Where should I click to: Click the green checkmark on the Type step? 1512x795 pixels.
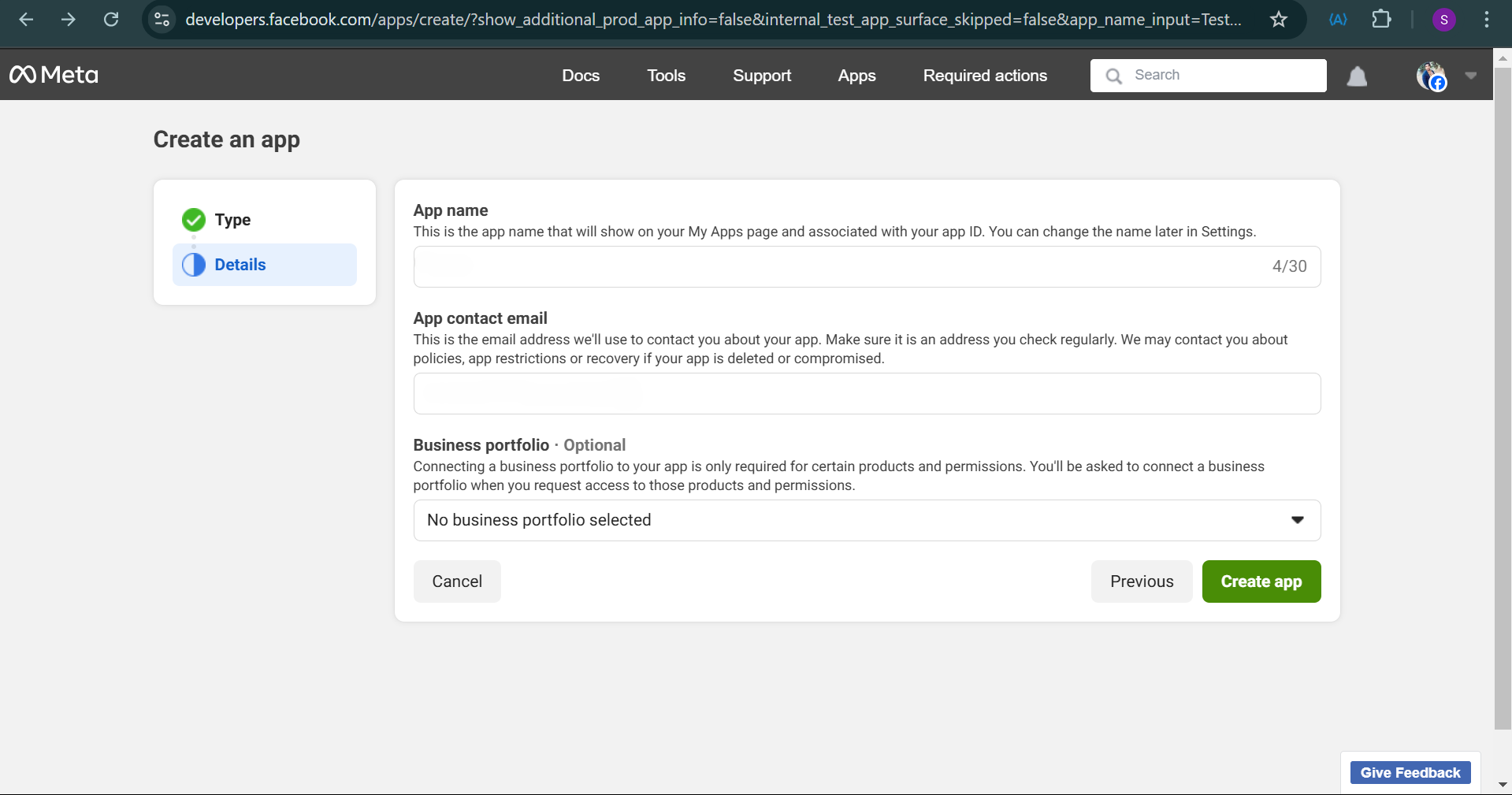(x=193, y=220)
